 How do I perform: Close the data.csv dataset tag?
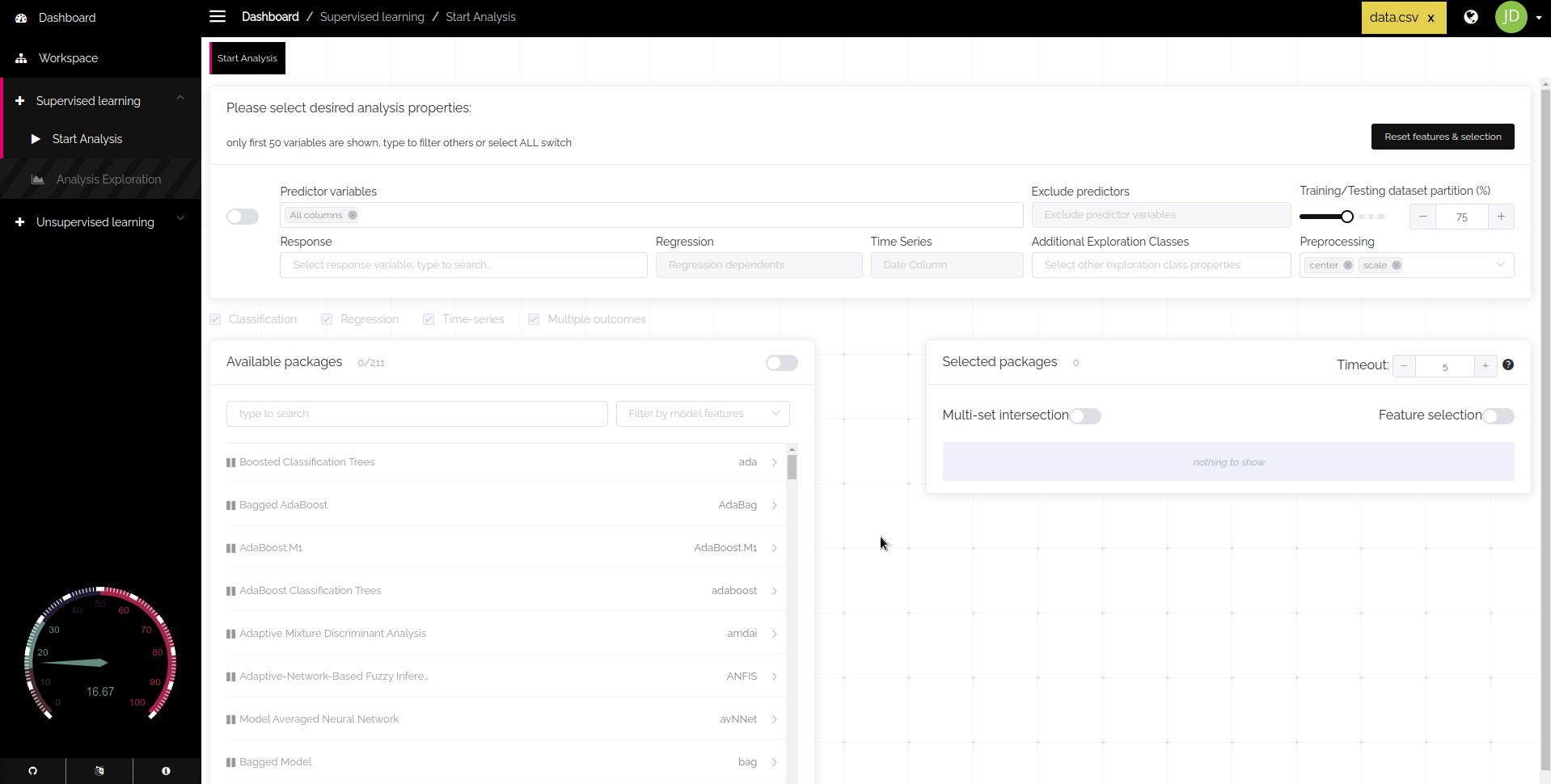(1431, 18)
